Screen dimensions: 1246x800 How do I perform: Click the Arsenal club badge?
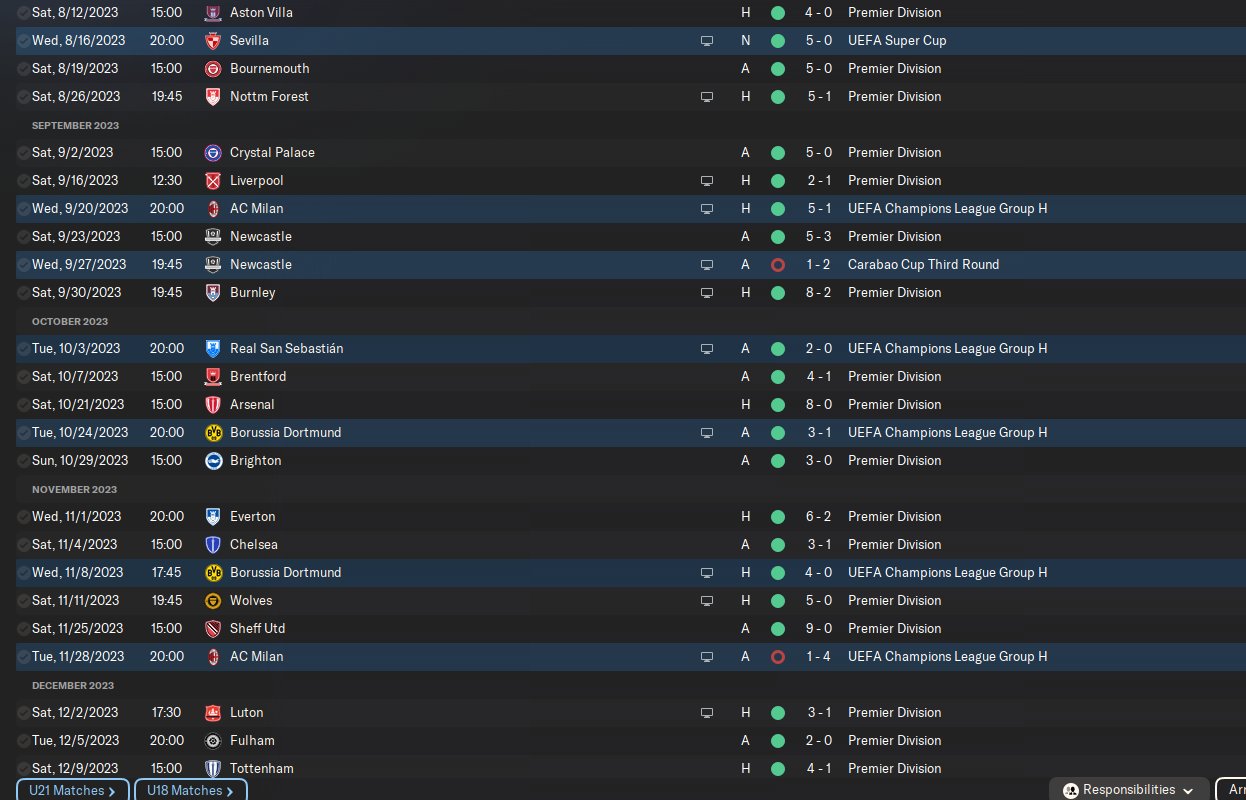212,405
